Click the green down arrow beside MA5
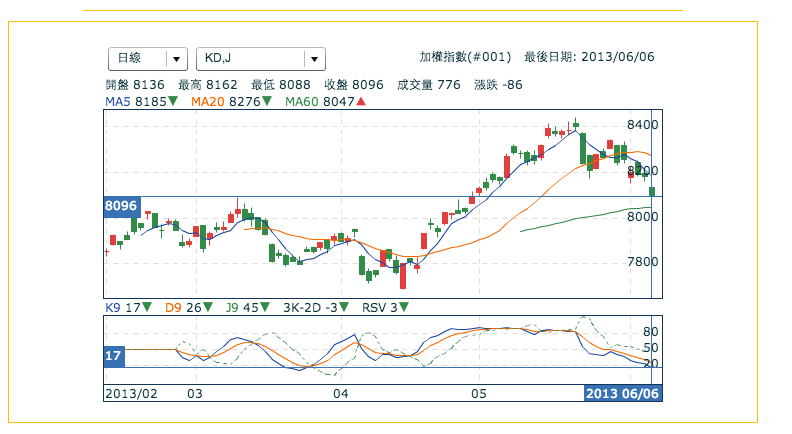 click(173, 102)
